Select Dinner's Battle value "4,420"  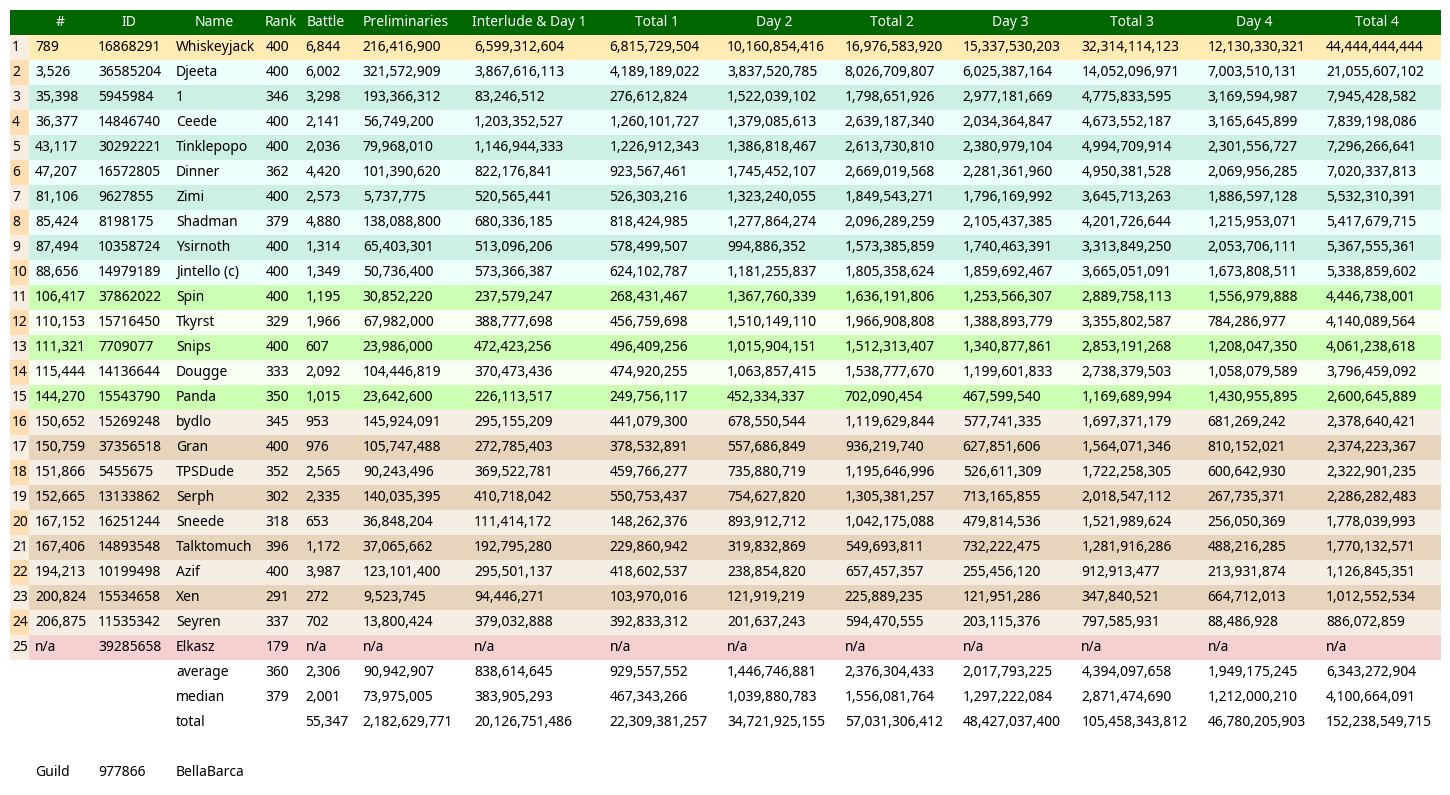point(323,171)
